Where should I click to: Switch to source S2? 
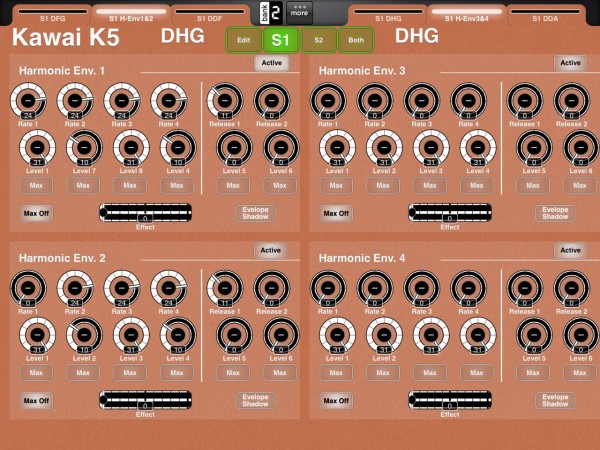coord(318,40)
